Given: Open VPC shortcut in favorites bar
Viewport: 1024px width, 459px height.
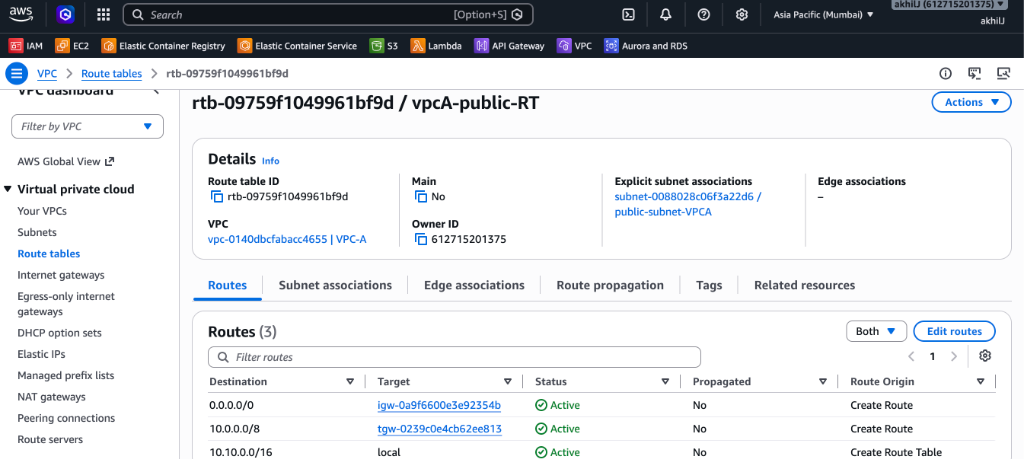Looking at the screenshot, I should coord(574,46).
